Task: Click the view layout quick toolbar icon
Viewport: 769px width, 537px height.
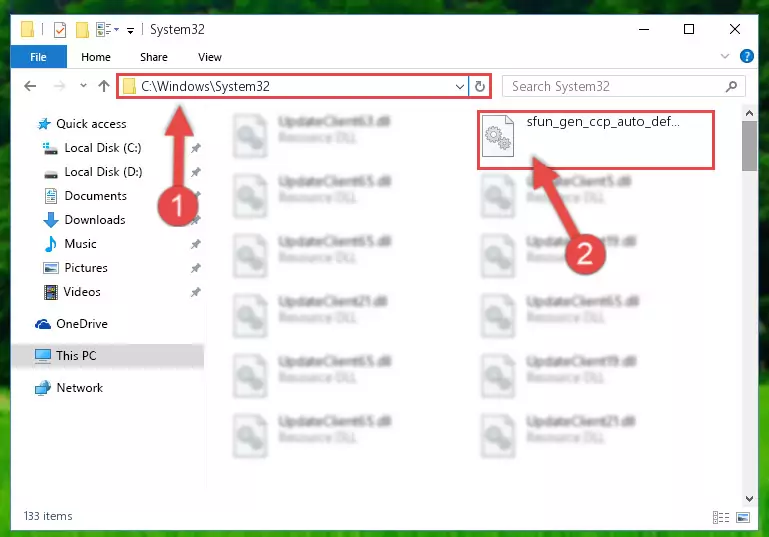Action: pos(107,29)
